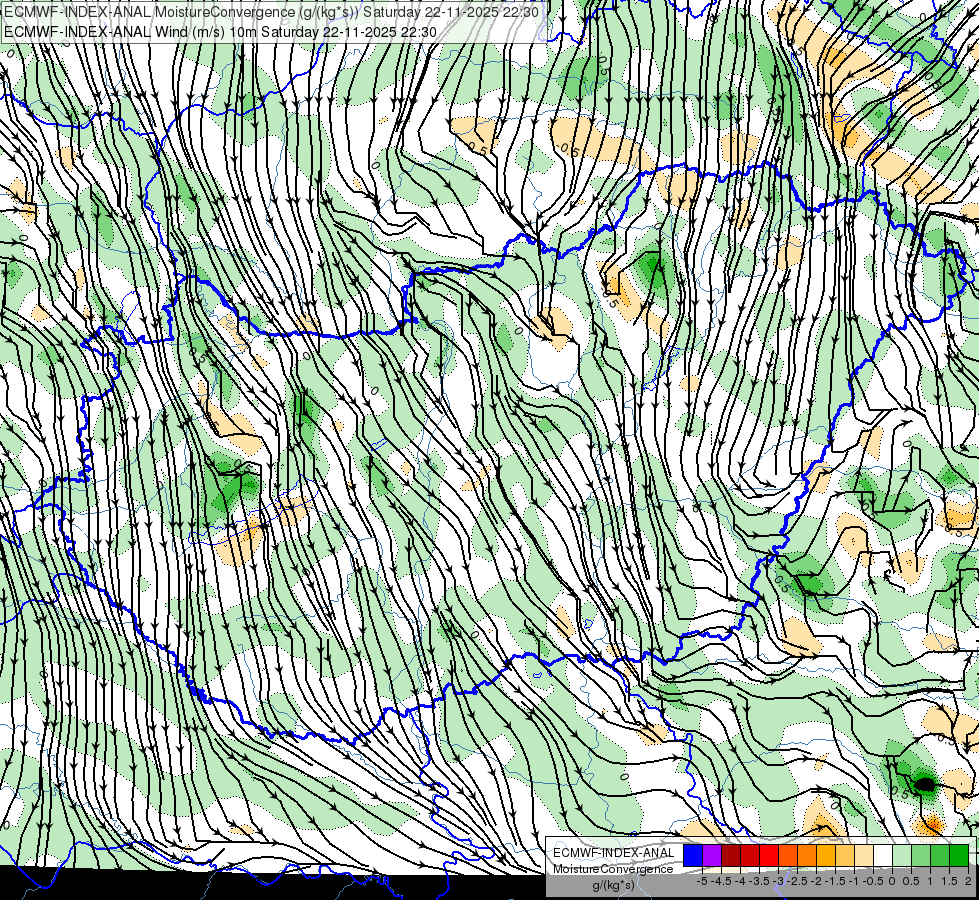The height and width of the screenshot is (900, 979).
Task: Click the MoistureConvergence label in the legend
Action: (614, 869)
